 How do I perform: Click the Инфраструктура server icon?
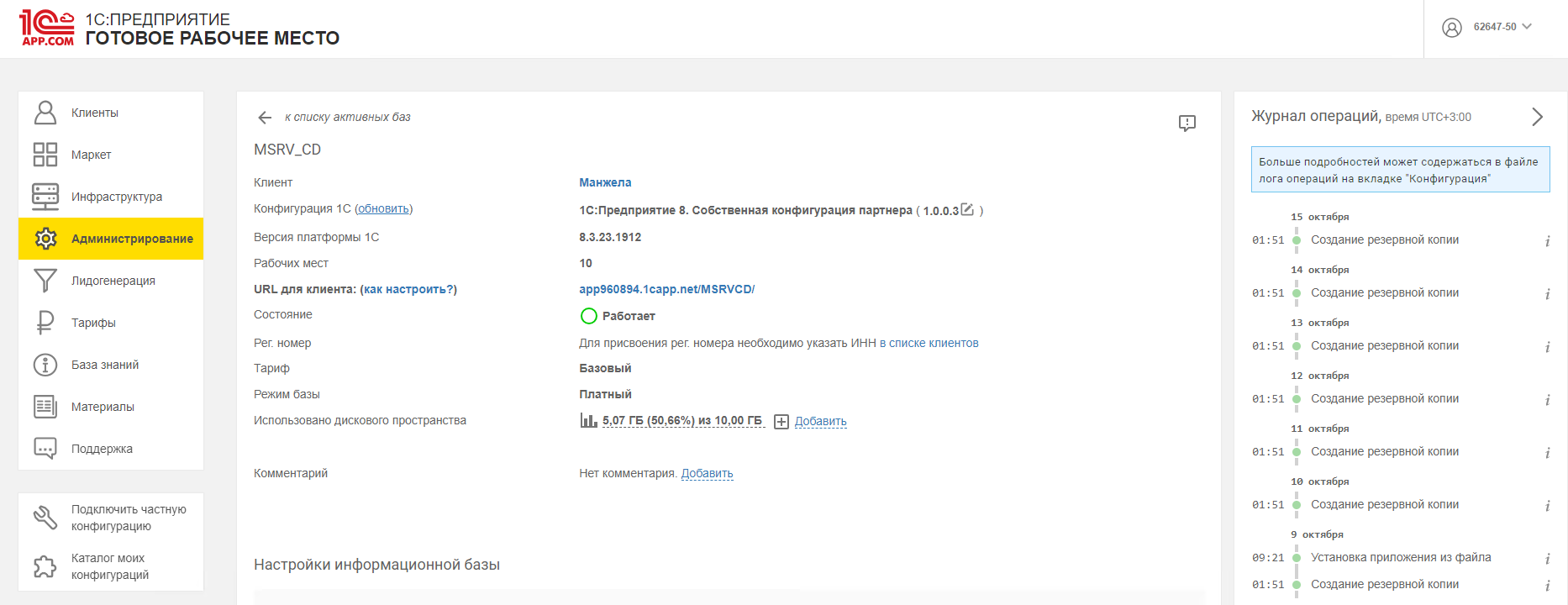[x=45, y=197]
